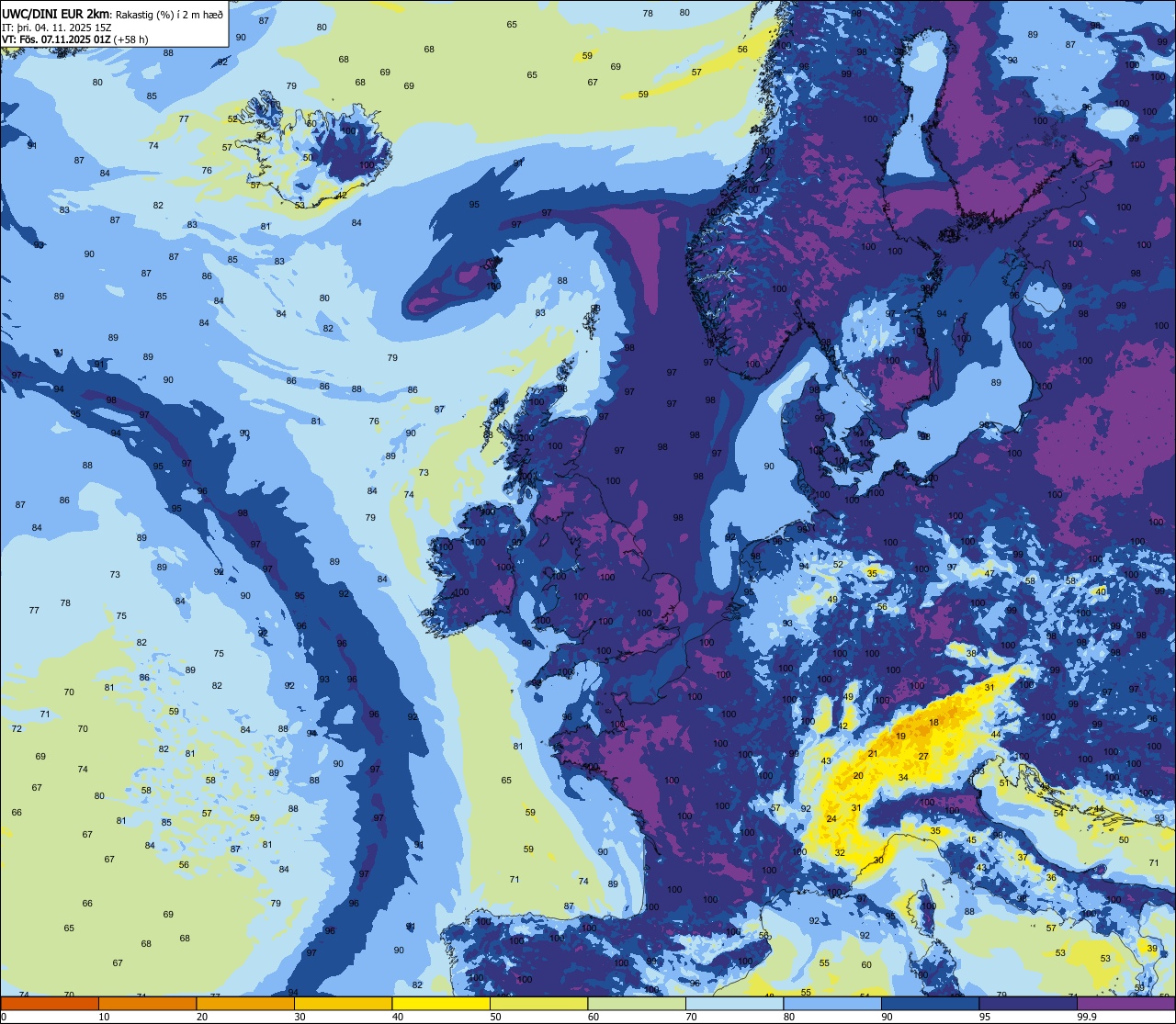Click the map value 36 over the Balkans
Image resolution: width=1176 pixels, height=1024 pixels.
click(x=1051, y=878)
